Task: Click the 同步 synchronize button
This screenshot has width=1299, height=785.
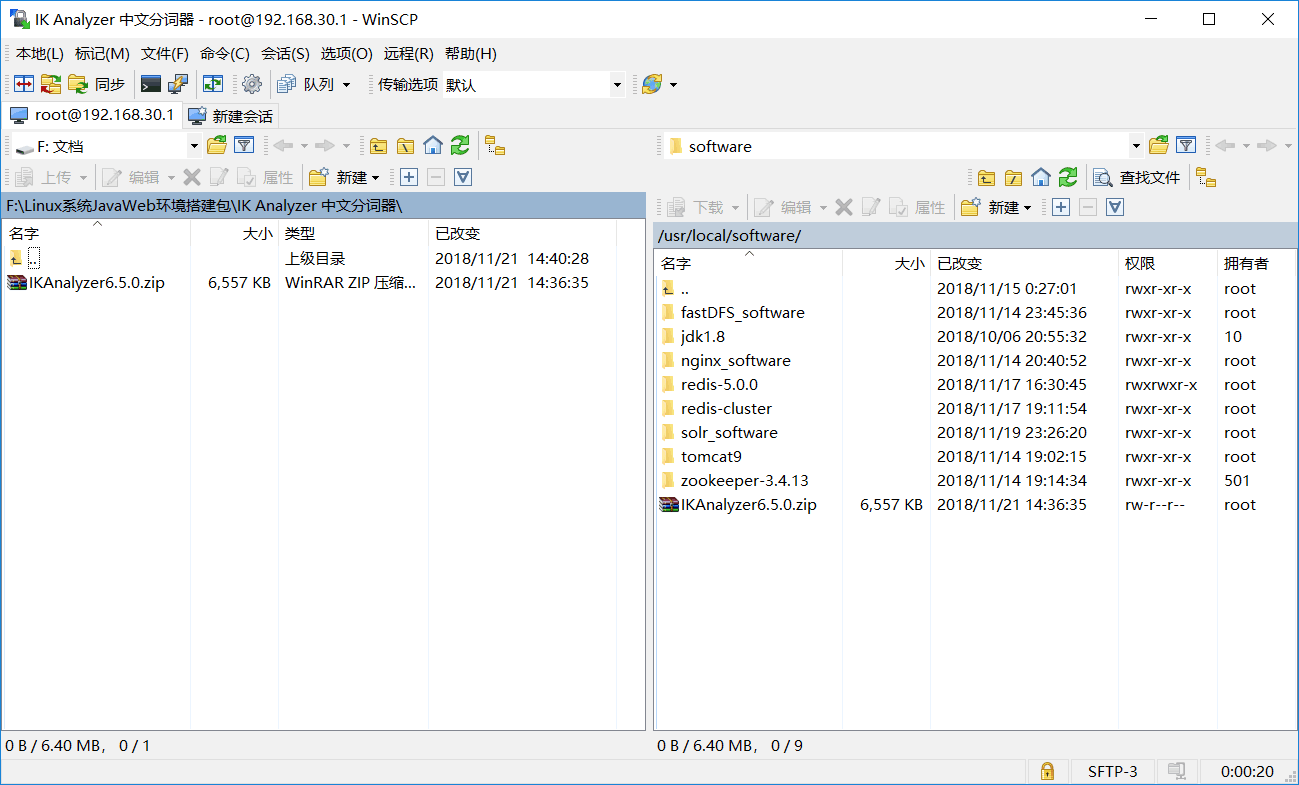Action: (x=97, y=85)
